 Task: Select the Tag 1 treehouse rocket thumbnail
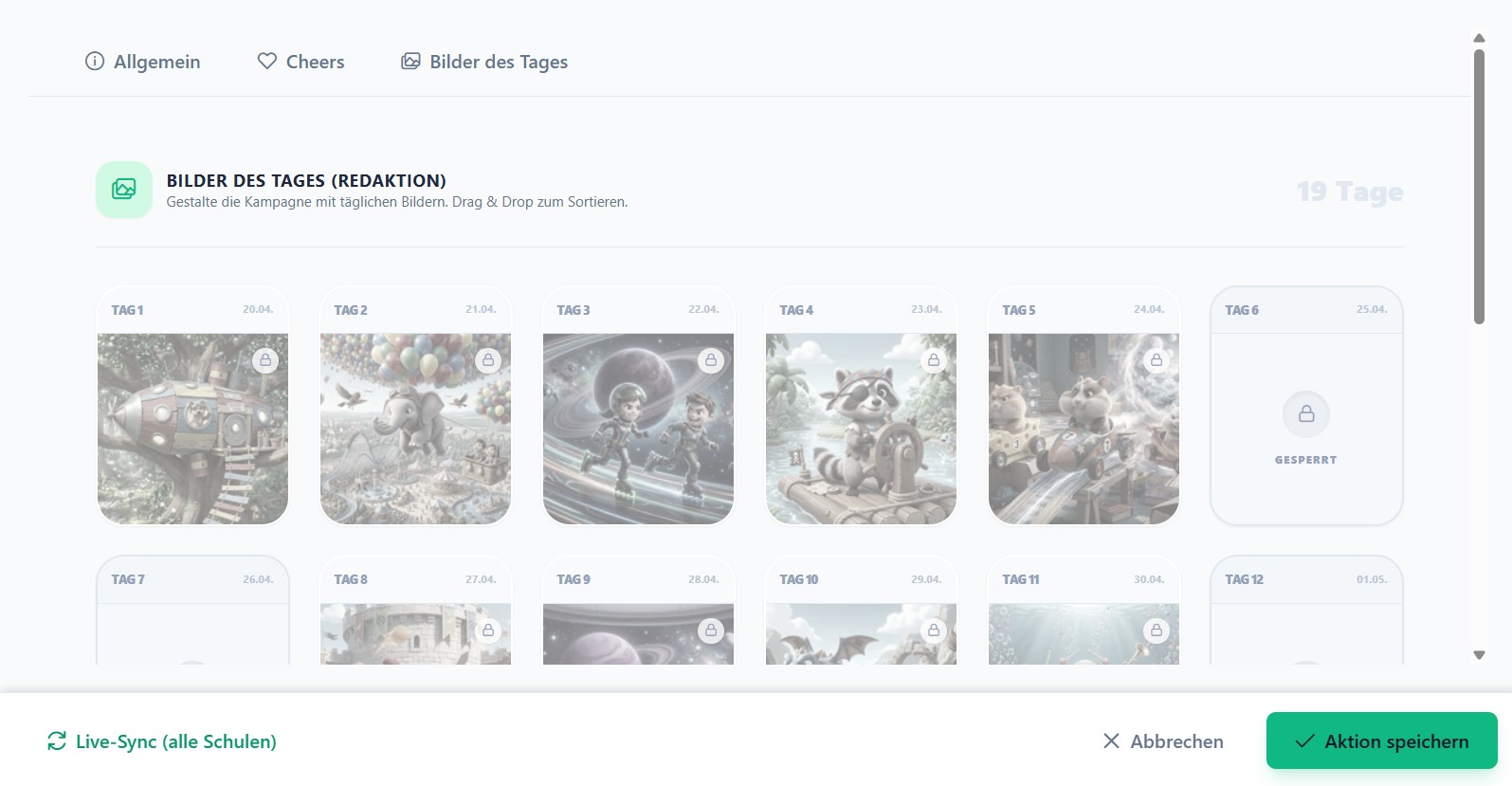(192, 429)
